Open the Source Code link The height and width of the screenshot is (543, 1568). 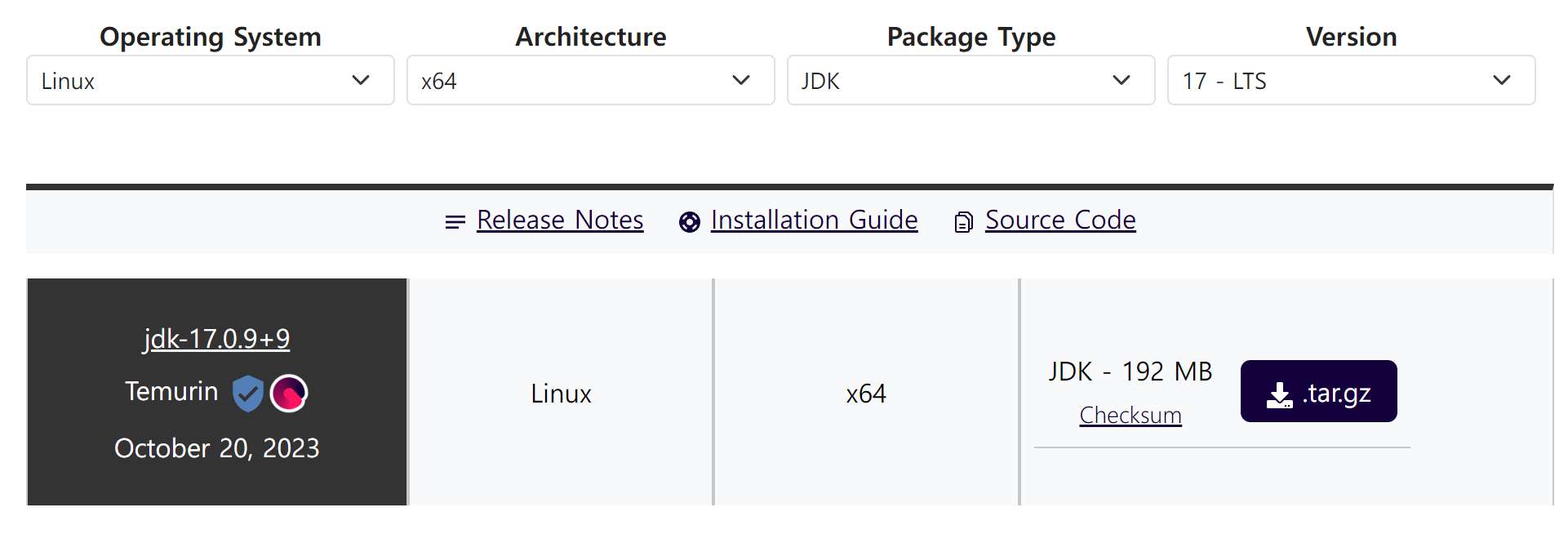coord(1060,220)
